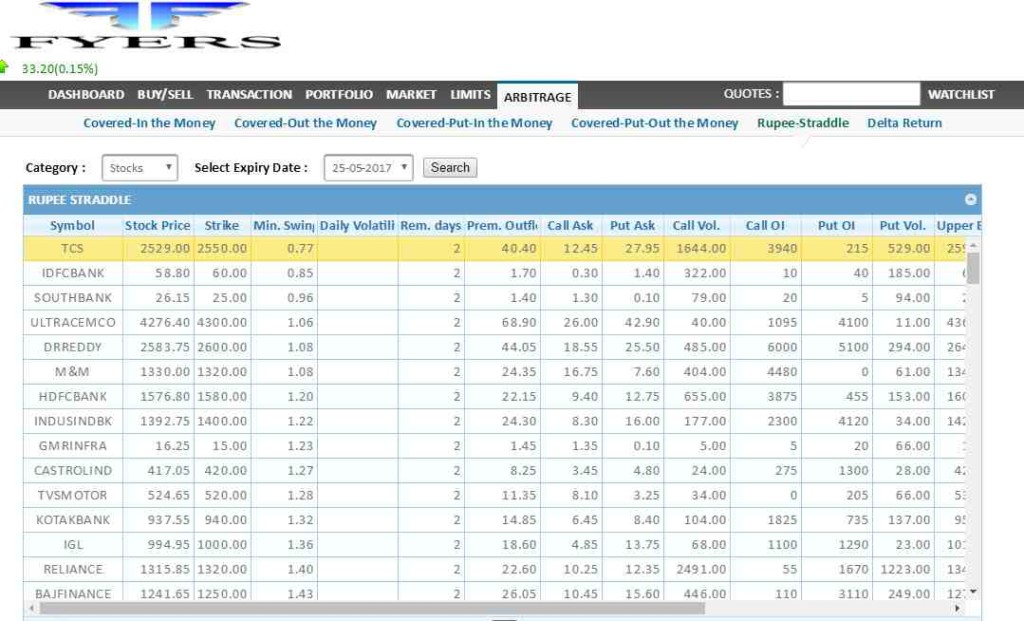
Task: Open the Category dropdown
Action: click(x=140, y=168)
